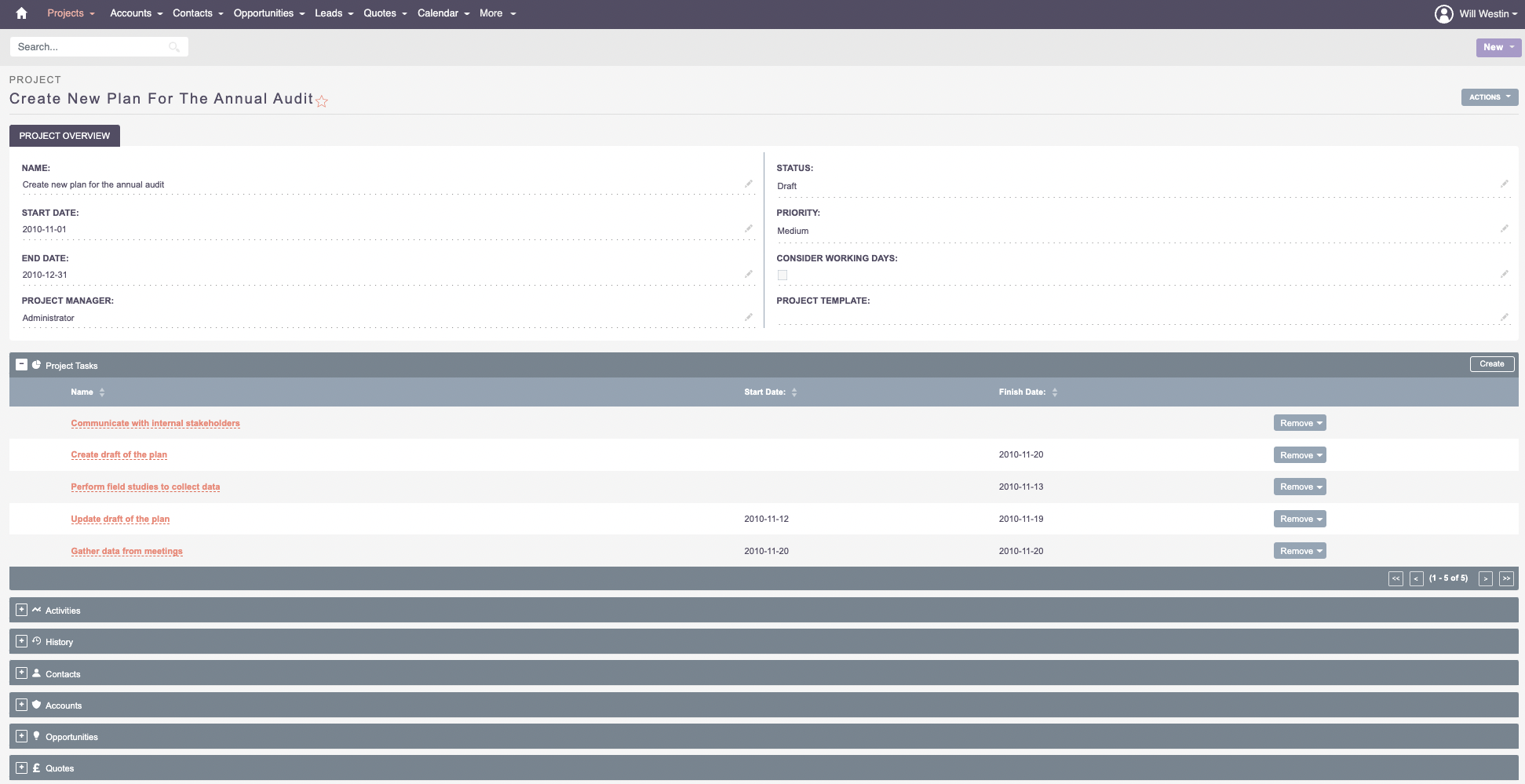Expand the History subpanel
The height and width of the screenshot is (784, 1525).
coord(22,641)
